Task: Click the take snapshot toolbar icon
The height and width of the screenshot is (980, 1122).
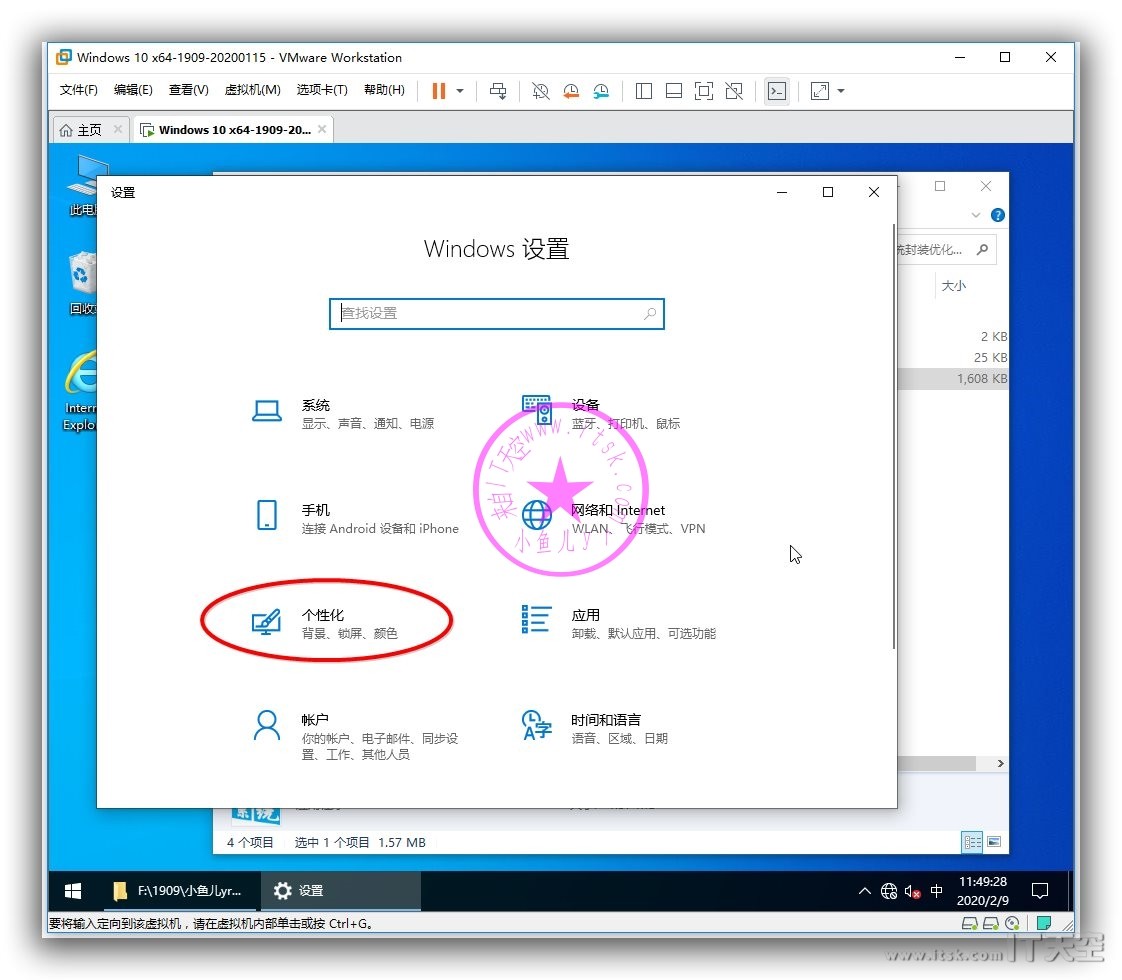Action: (x=540, y=91)
